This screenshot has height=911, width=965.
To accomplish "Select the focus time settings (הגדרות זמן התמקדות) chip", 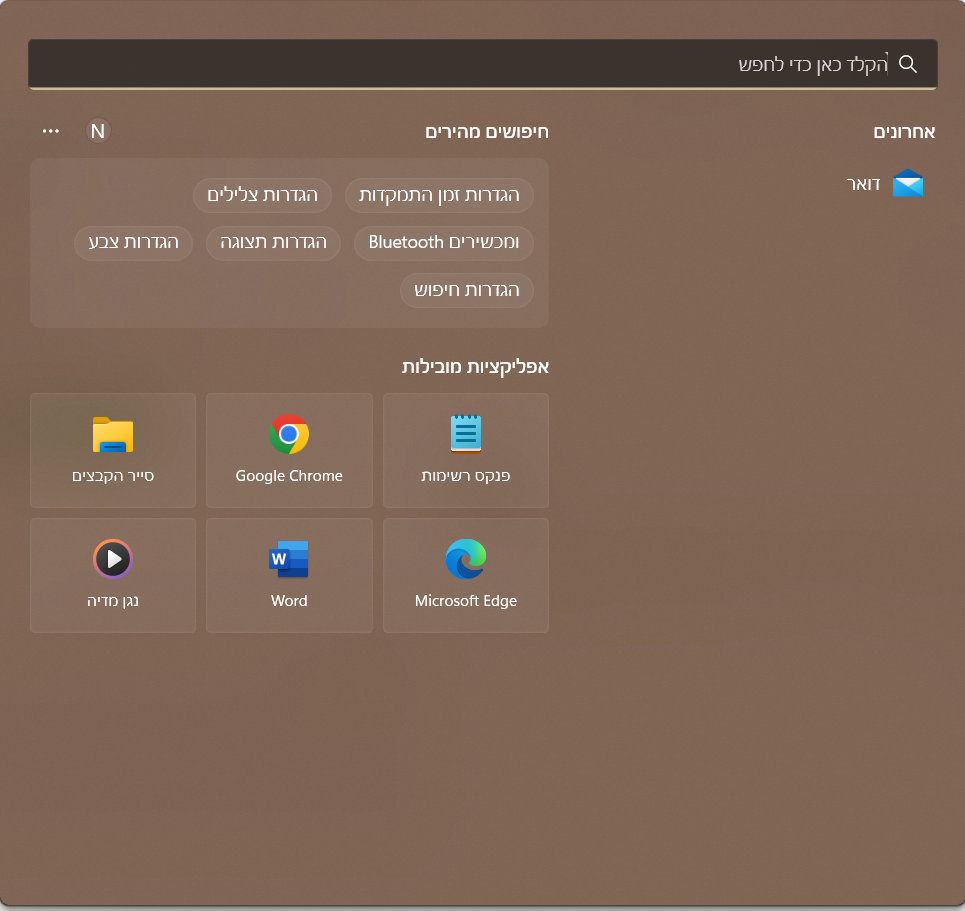I will tap(439, 195).
